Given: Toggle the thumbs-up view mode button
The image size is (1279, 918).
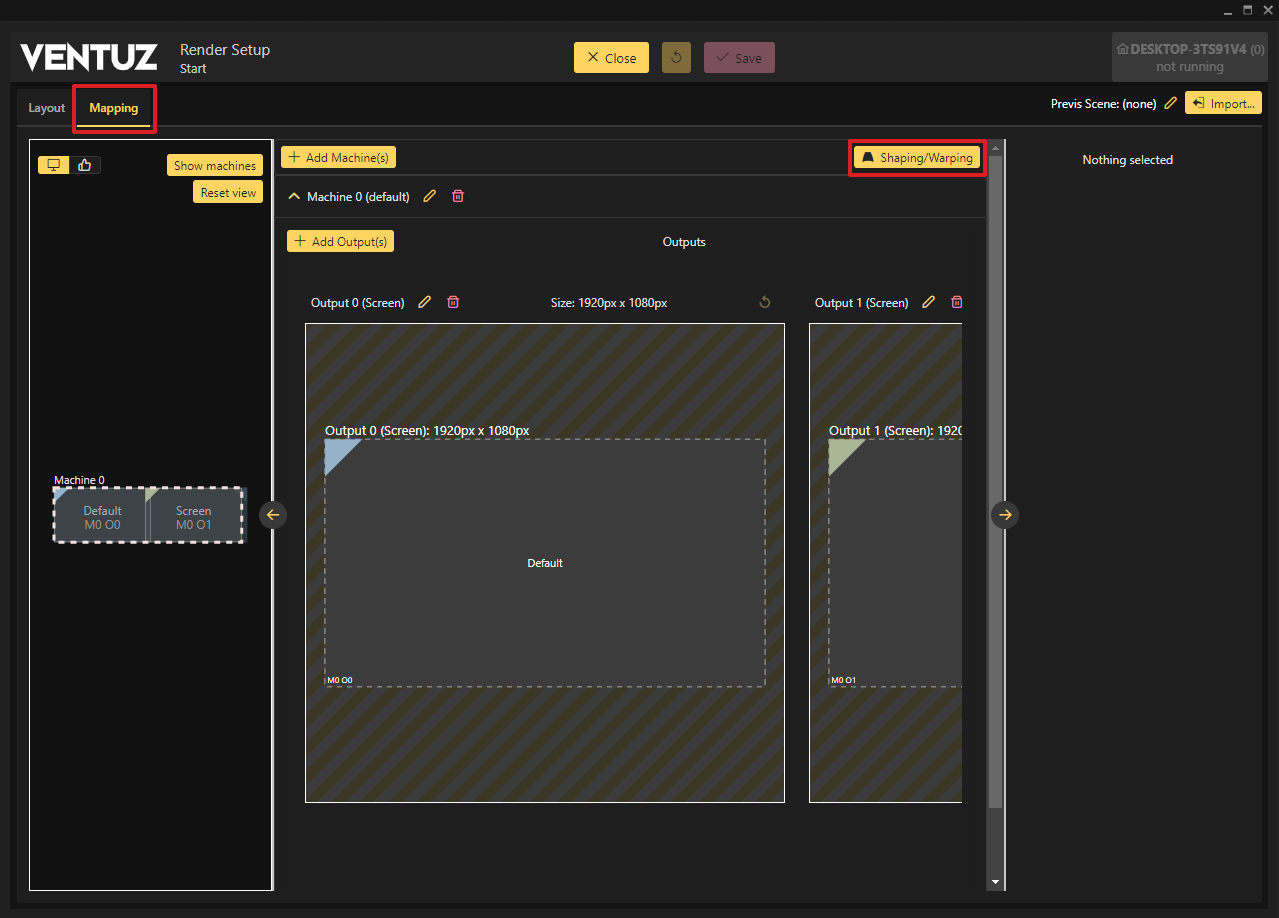Looking at the screenshot, I should point(85,165).
